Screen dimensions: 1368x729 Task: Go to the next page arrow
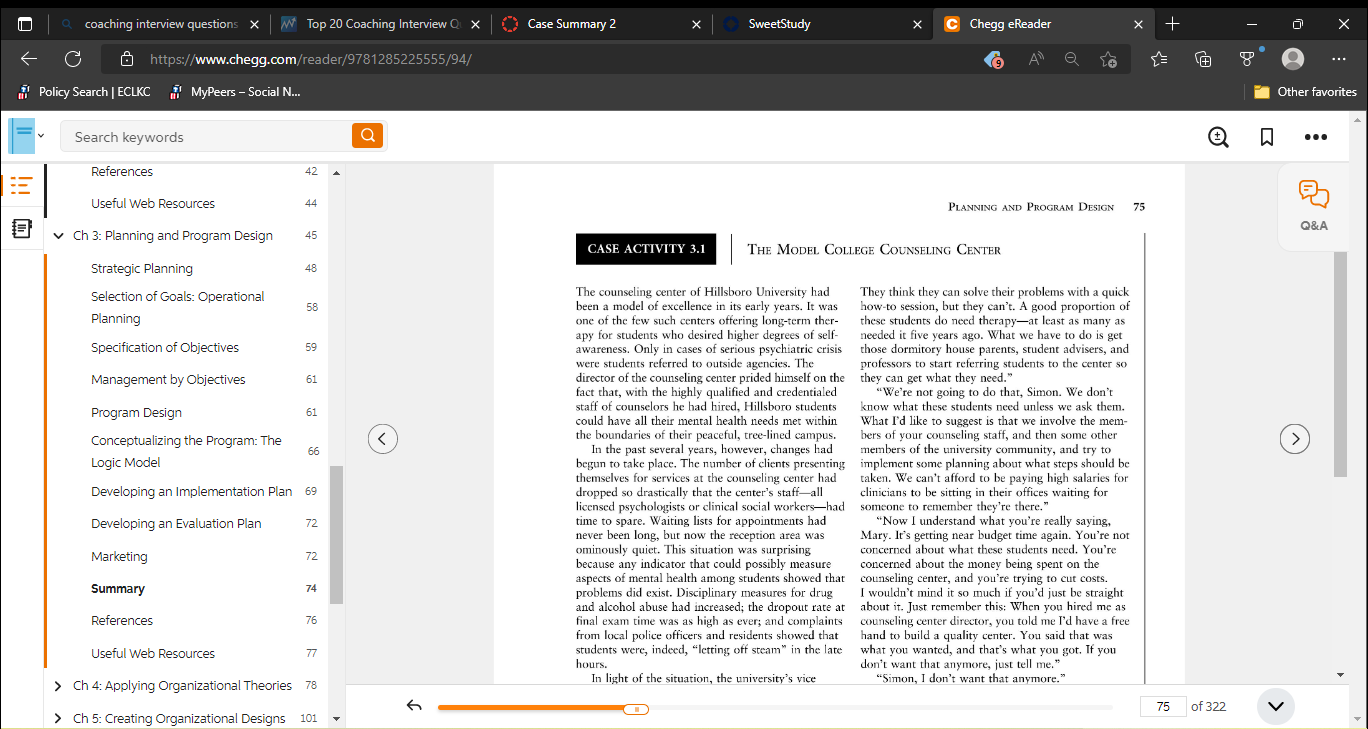tap(1295, 438)
